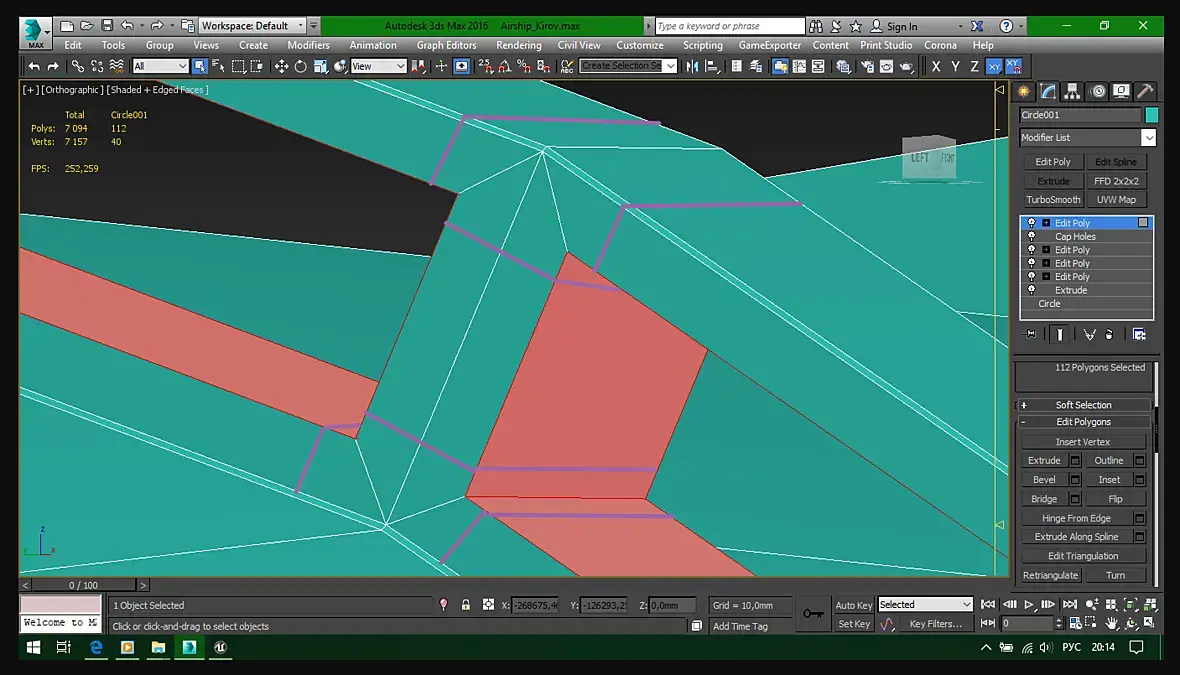This screenshot has width=1180, height=675.
Task: Open the Rendering menu
Action: [518, 45]
